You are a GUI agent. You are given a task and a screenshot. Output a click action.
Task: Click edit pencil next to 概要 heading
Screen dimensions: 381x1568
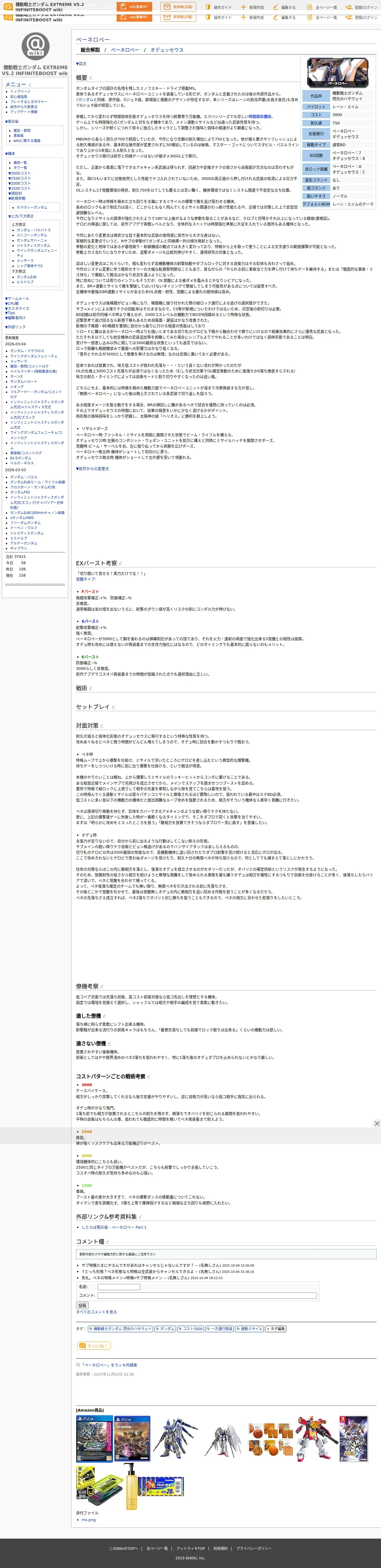(91, 78)
